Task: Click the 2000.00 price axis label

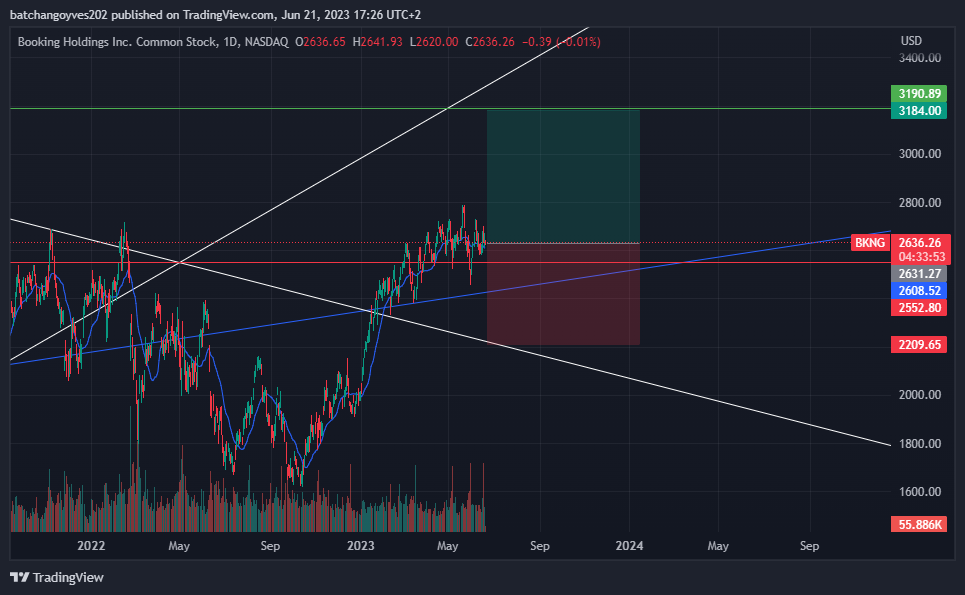Action: [x=919, y=394]
